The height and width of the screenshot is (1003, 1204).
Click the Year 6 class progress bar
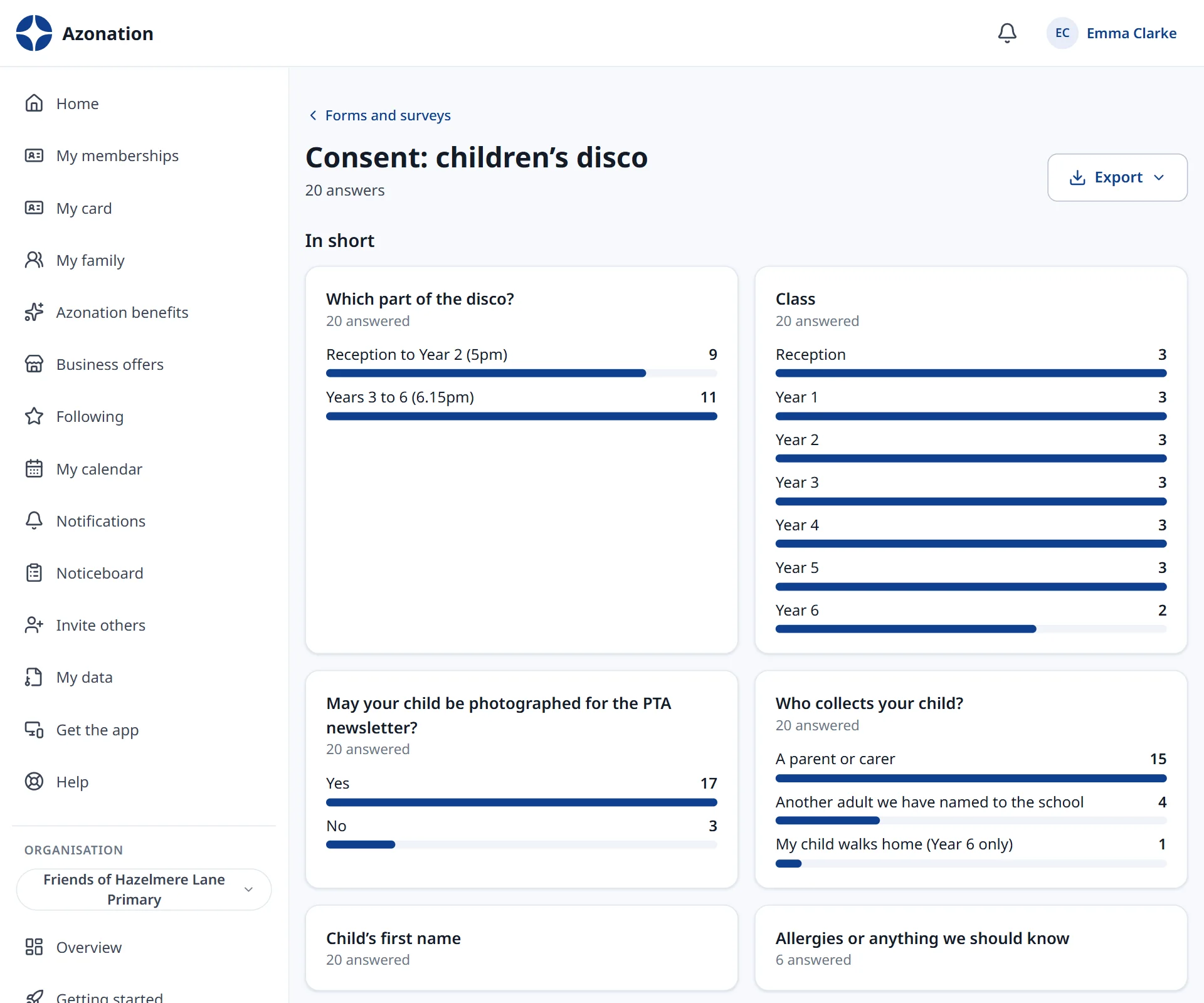click(971, 629)
